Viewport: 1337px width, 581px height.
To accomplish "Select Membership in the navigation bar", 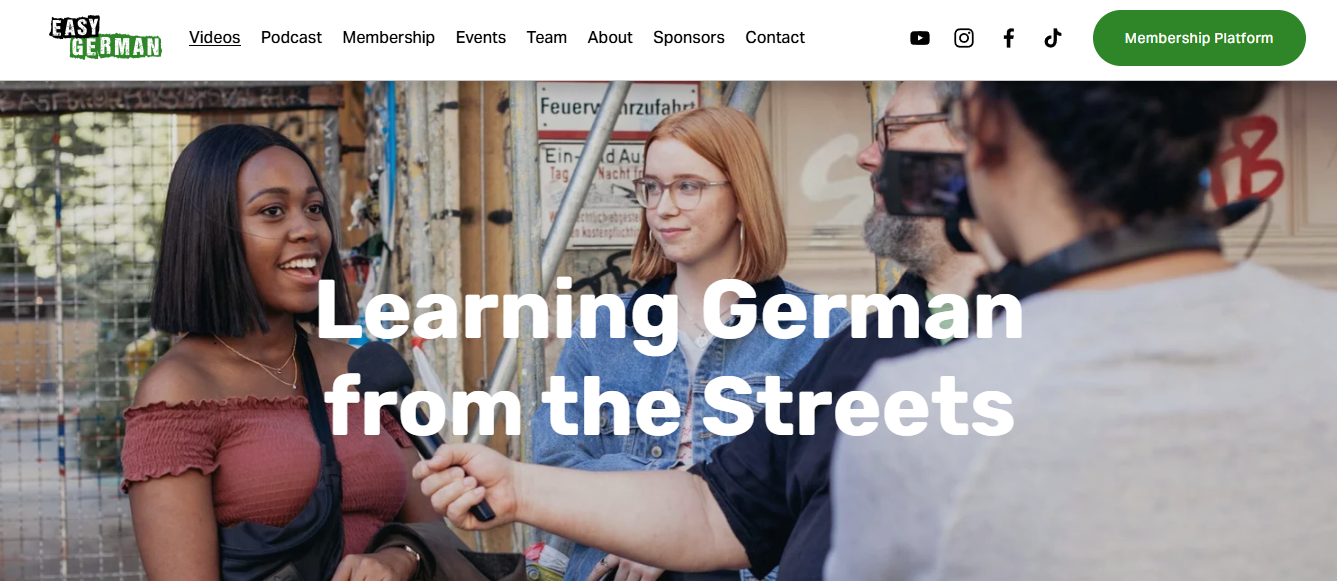I will pos(388,37).
